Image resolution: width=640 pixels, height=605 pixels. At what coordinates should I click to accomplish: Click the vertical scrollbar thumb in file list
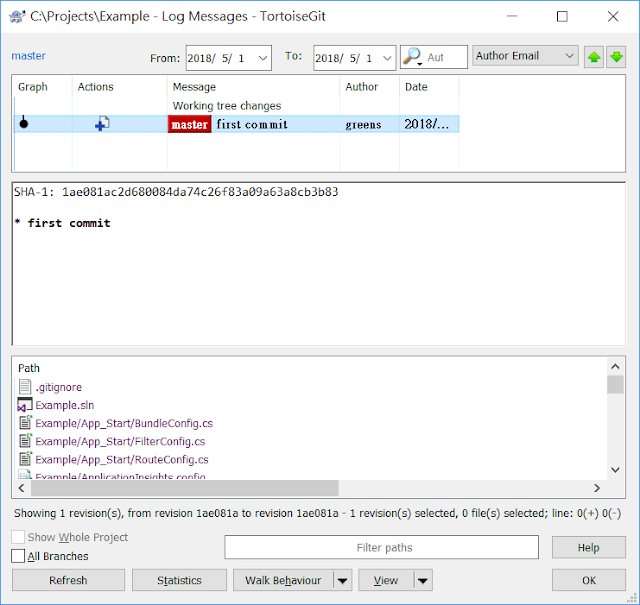click(x=615, y=385)
